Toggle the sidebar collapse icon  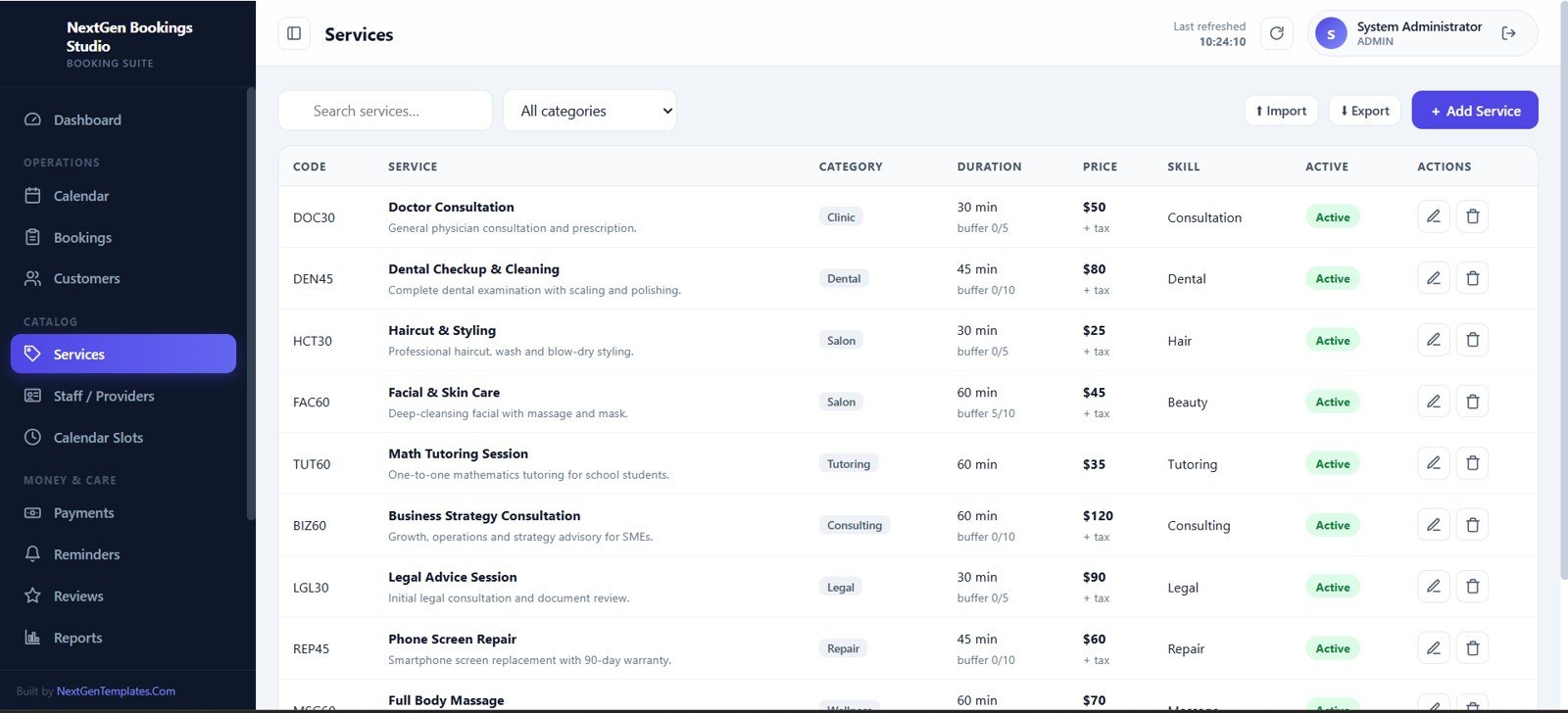tap(294, 33)
